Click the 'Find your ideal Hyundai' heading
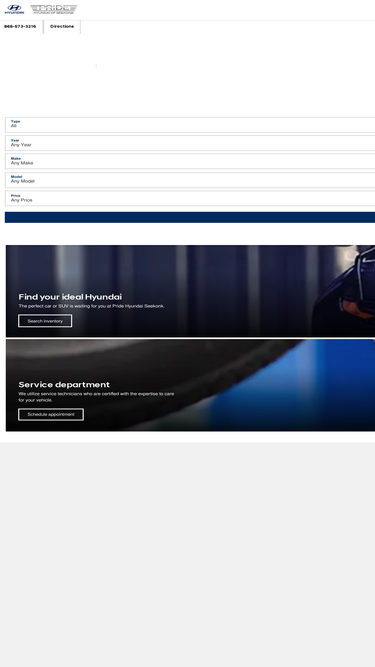This screenshot has width=375, height=667. coord(70,297)
